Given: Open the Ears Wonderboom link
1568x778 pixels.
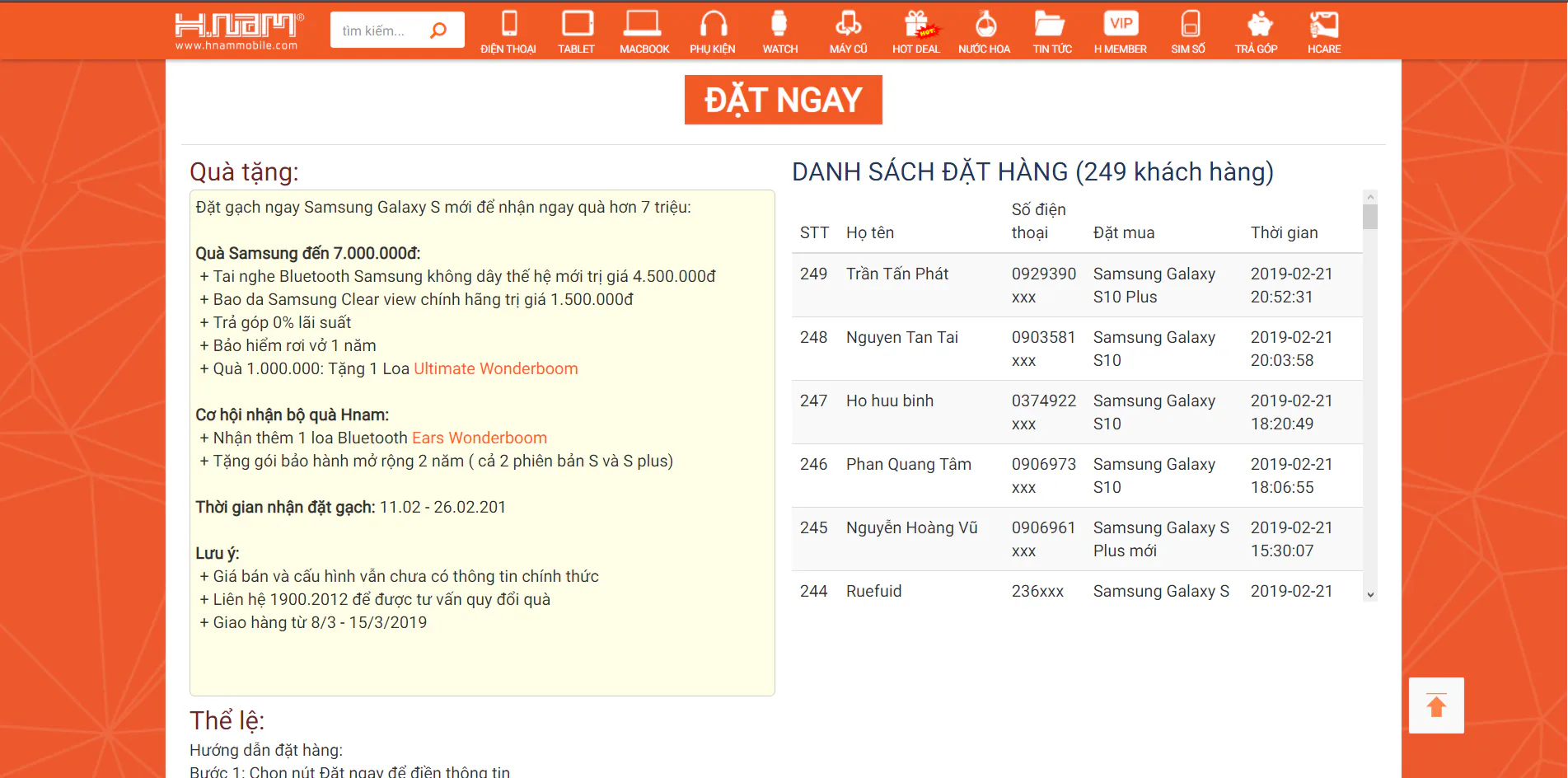Looking at the screenshot, I should pos(480,438).
